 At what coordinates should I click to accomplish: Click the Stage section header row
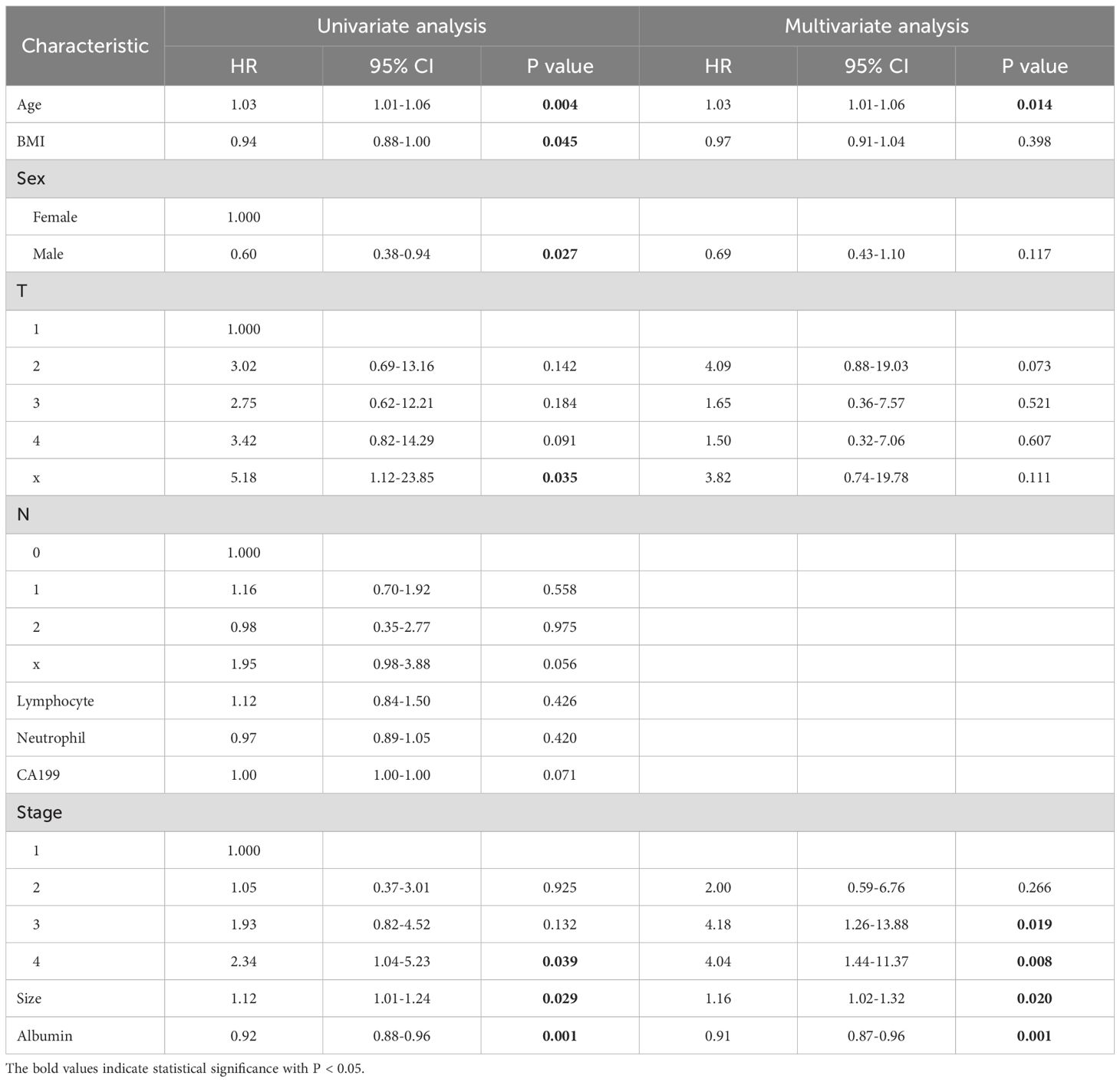click(x=39, y=812)
